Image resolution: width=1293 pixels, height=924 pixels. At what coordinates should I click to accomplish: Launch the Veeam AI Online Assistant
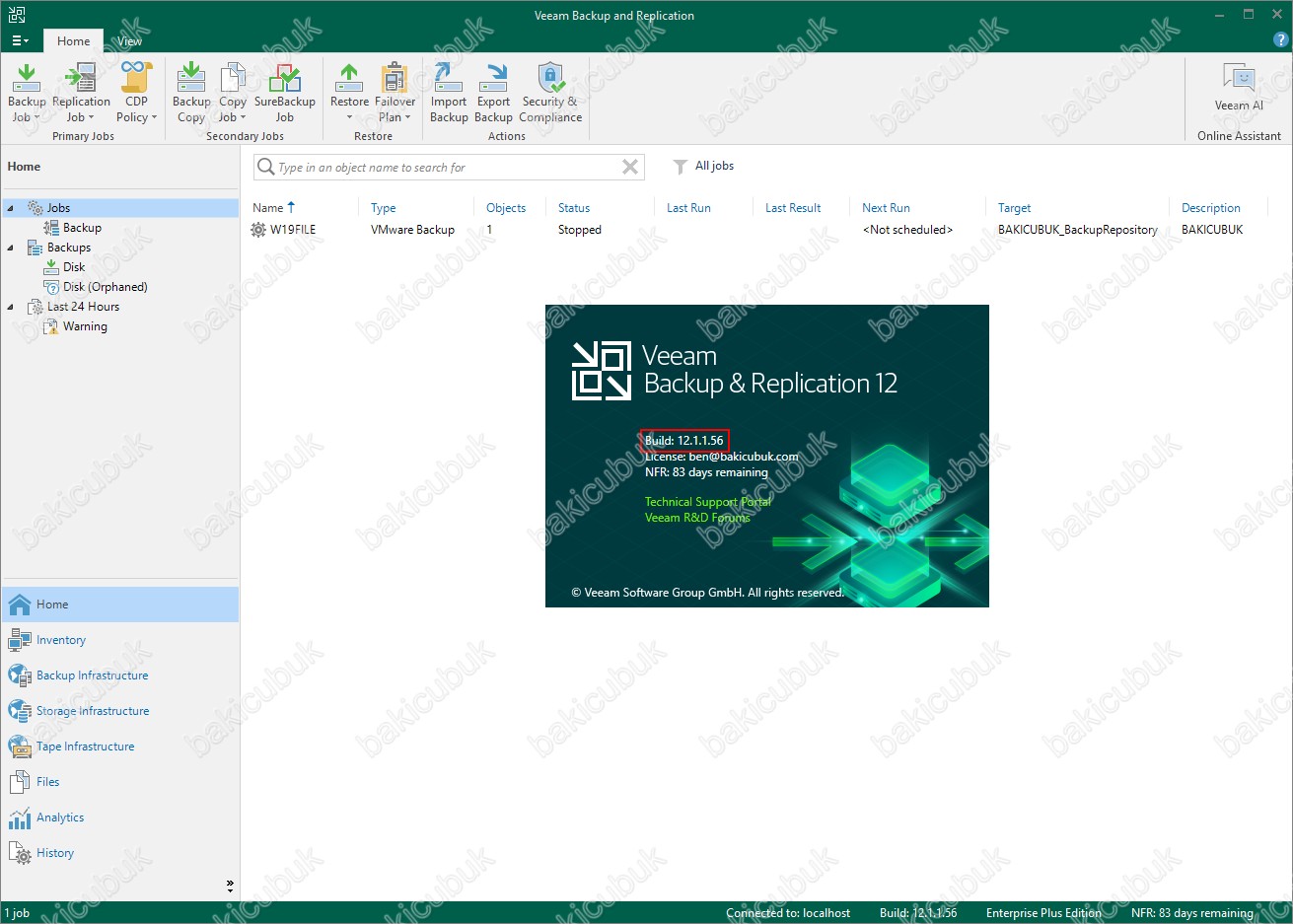[x=1239, y=89]
